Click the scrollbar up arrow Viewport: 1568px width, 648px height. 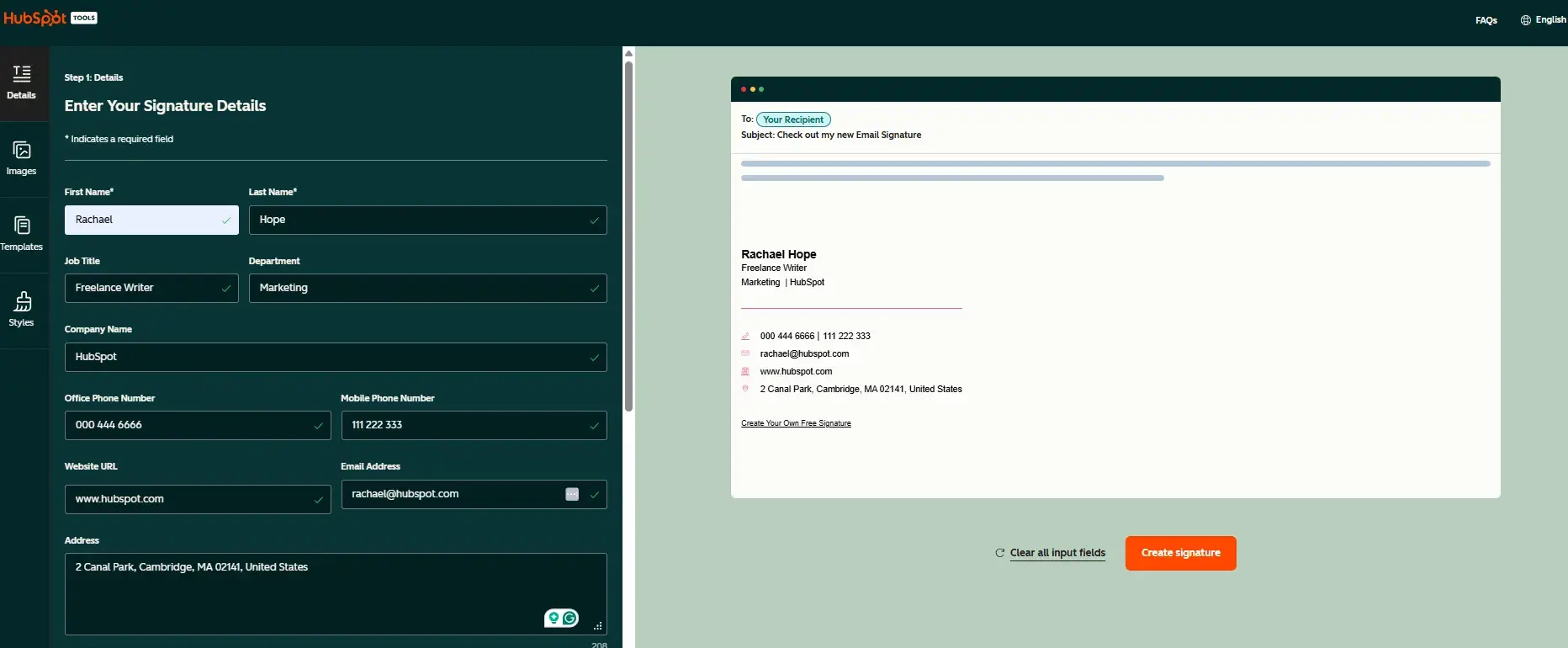pos(628,53)
